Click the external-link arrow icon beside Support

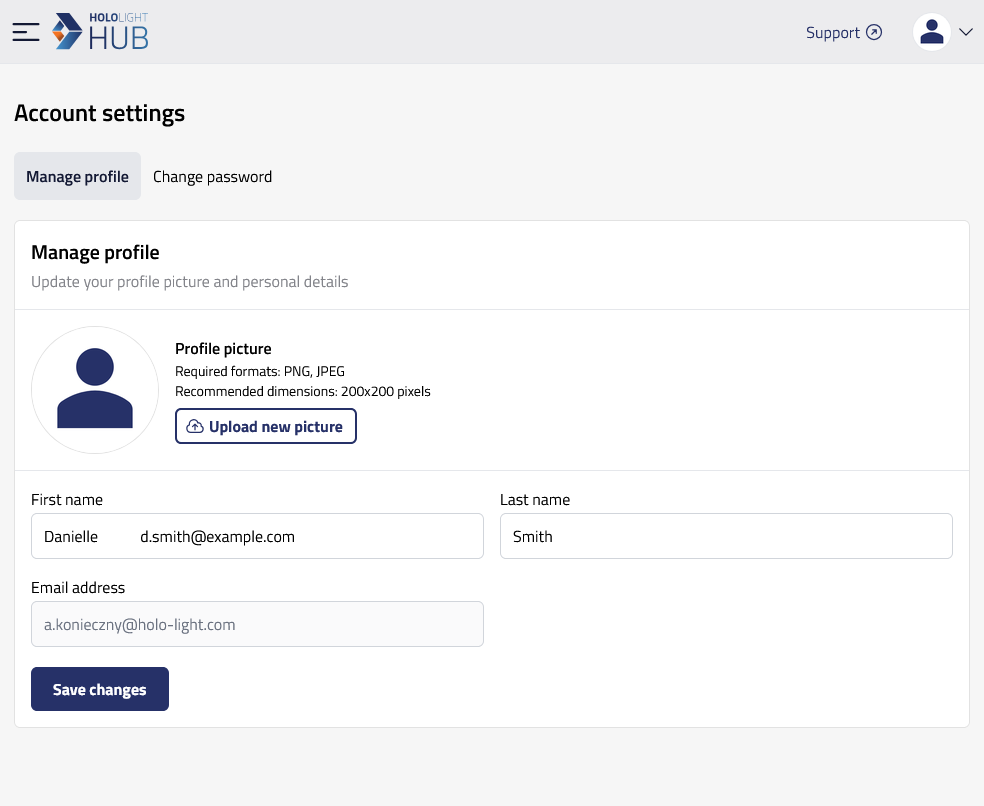coord(874,32)
